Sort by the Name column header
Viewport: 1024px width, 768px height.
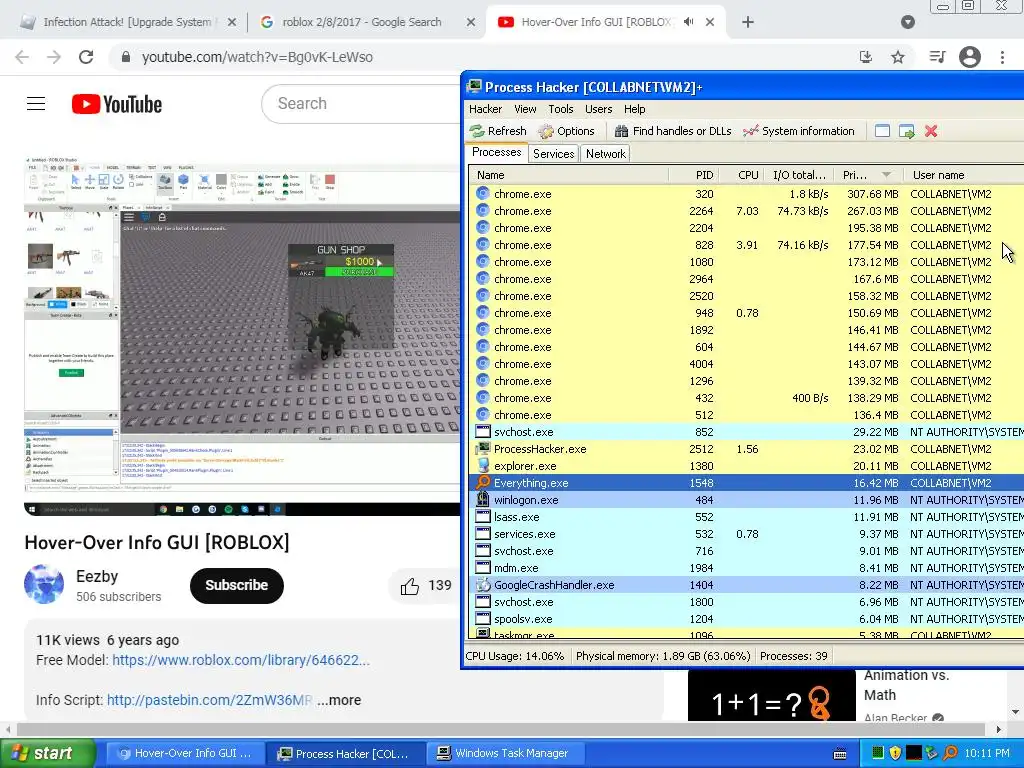[x=568, y=175]
